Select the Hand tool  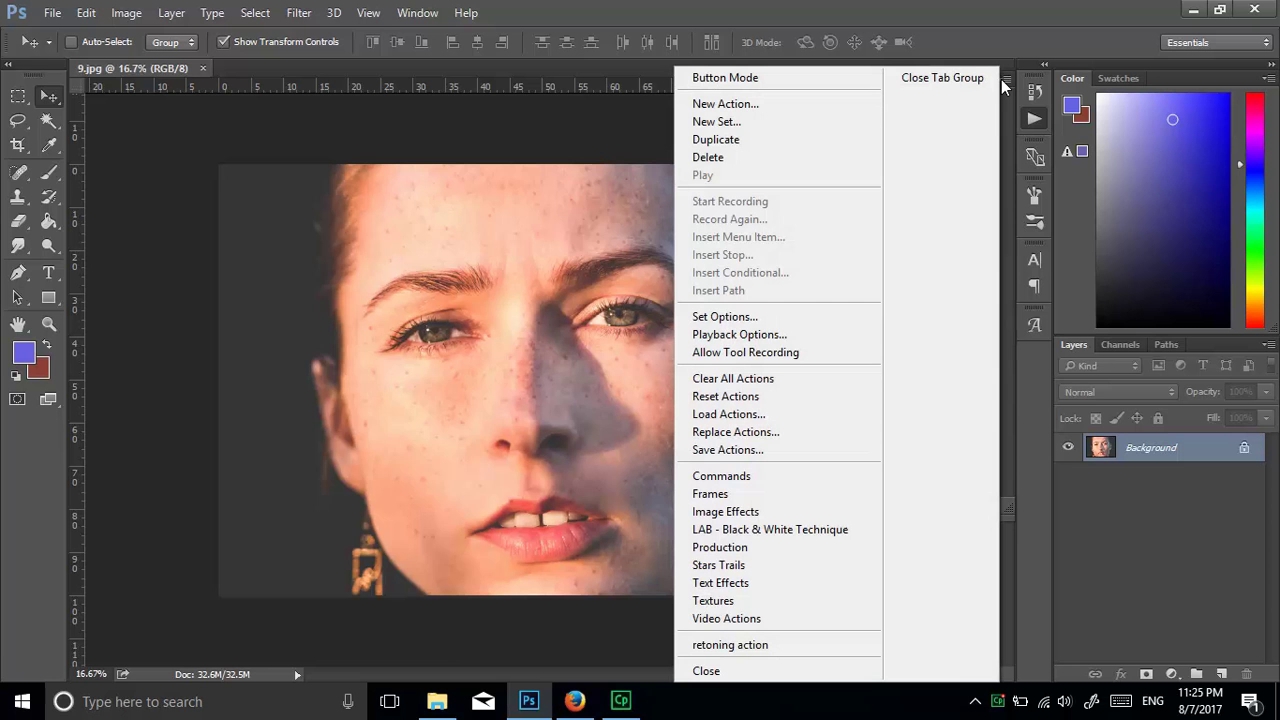[x=18, y=324]
